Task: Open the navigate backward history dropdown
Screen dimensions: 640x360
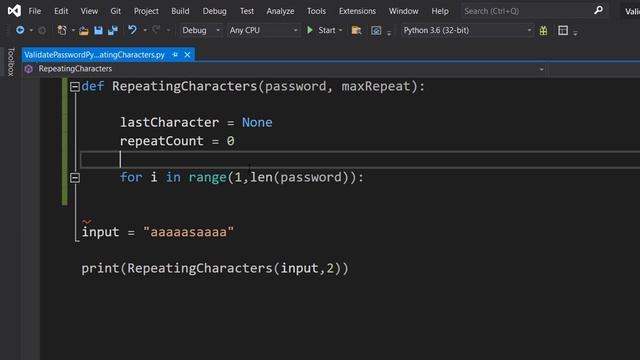Action: tap(31, 31)
